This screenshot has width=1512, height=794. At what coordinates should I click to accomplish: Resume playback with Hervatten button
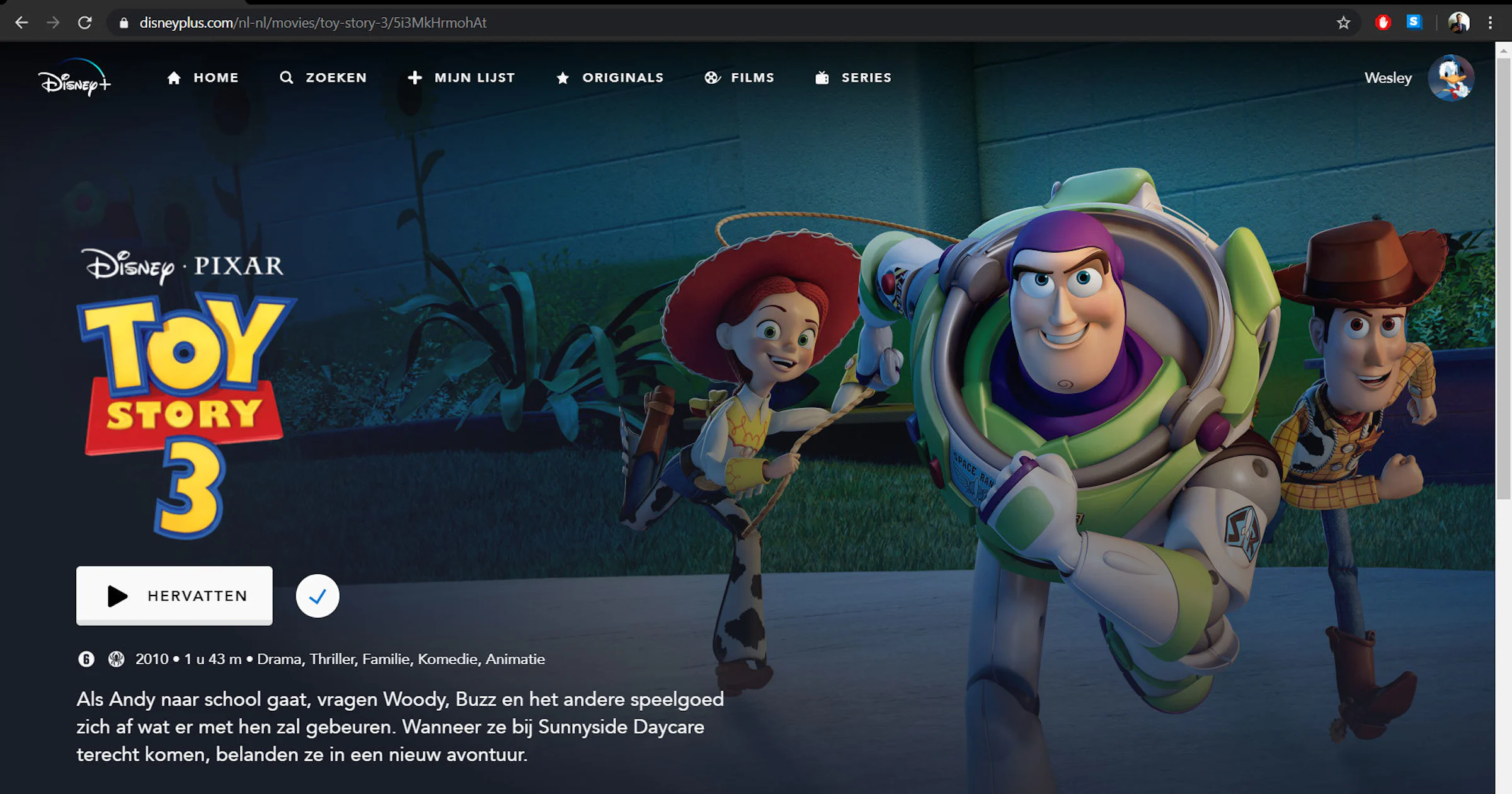(175, 595)
